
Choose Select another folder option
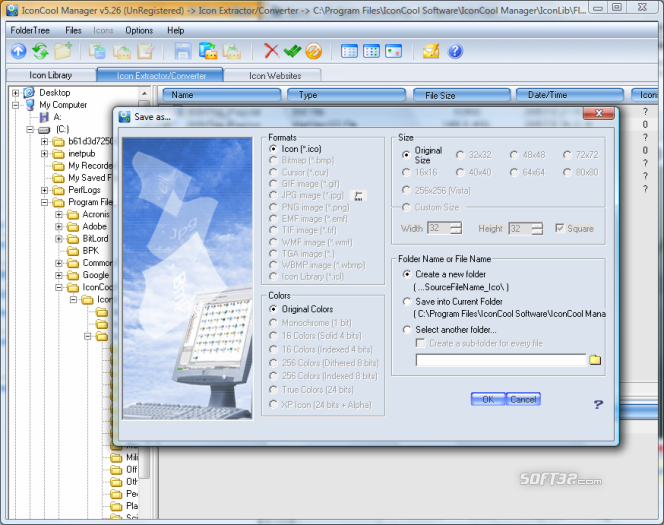coord(407,330)
